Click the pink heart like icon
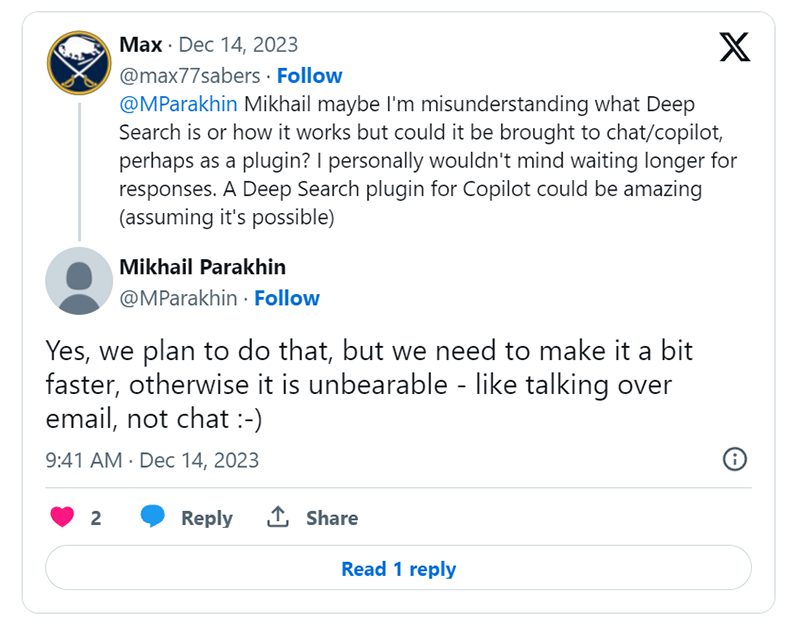800x624 pixels. 62,517
